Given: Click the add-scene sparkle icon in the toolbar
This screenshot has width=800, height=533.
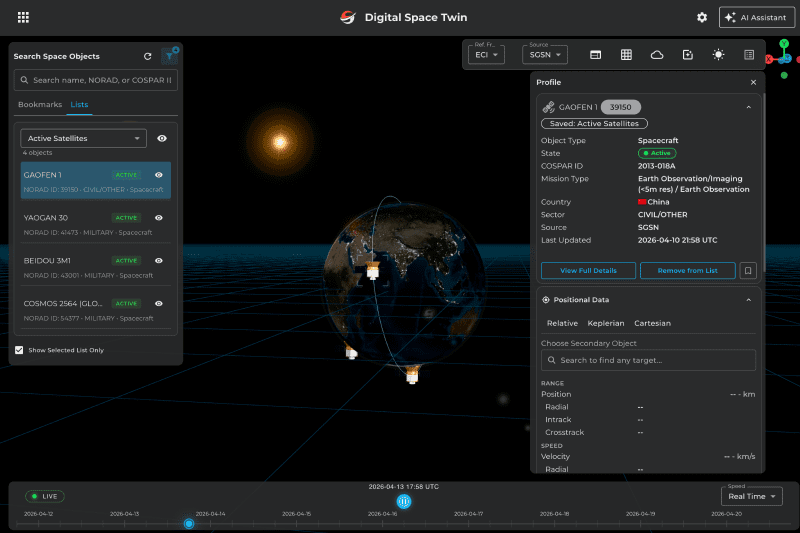Looking at the screenshot, I should [x=688, y=55].
